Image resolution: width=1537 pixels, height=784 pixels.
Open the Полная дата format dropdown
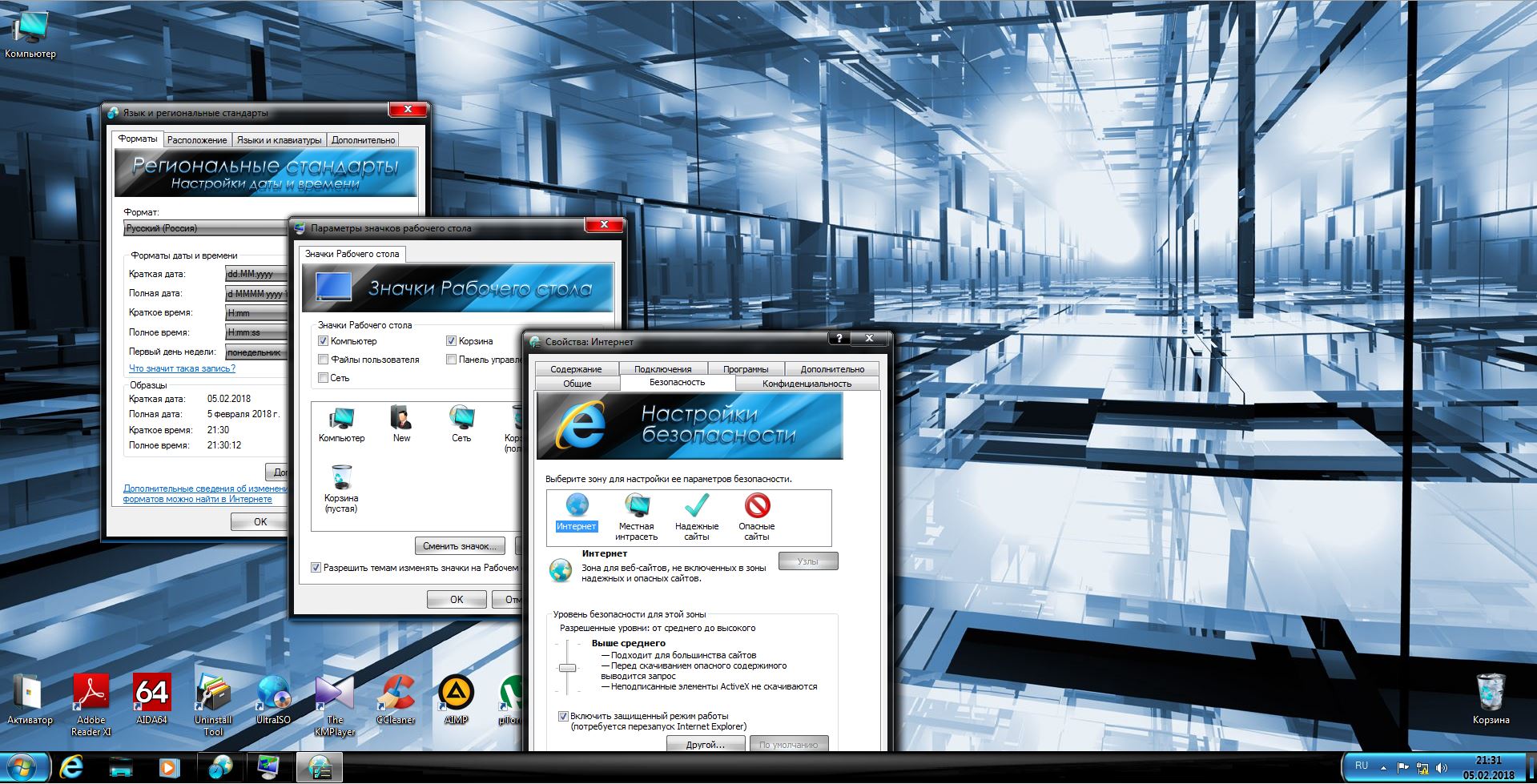256,294
